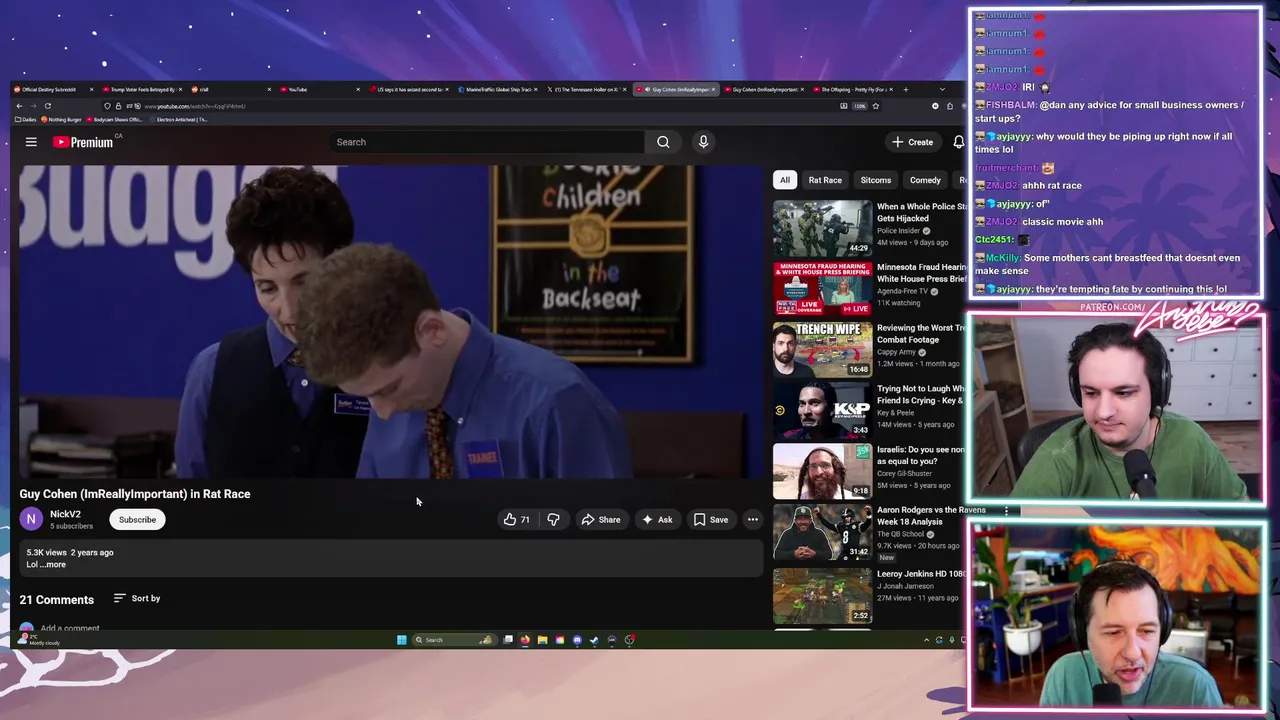Click the magnifier search button on YouTube
1280x720 pixels.
(663, 142)
